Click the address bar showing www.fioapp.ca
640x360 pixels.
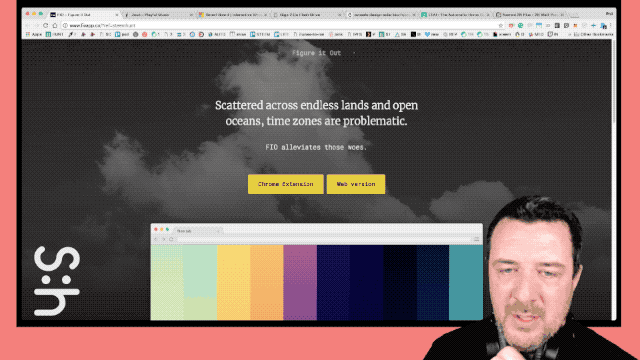point(282,25)
